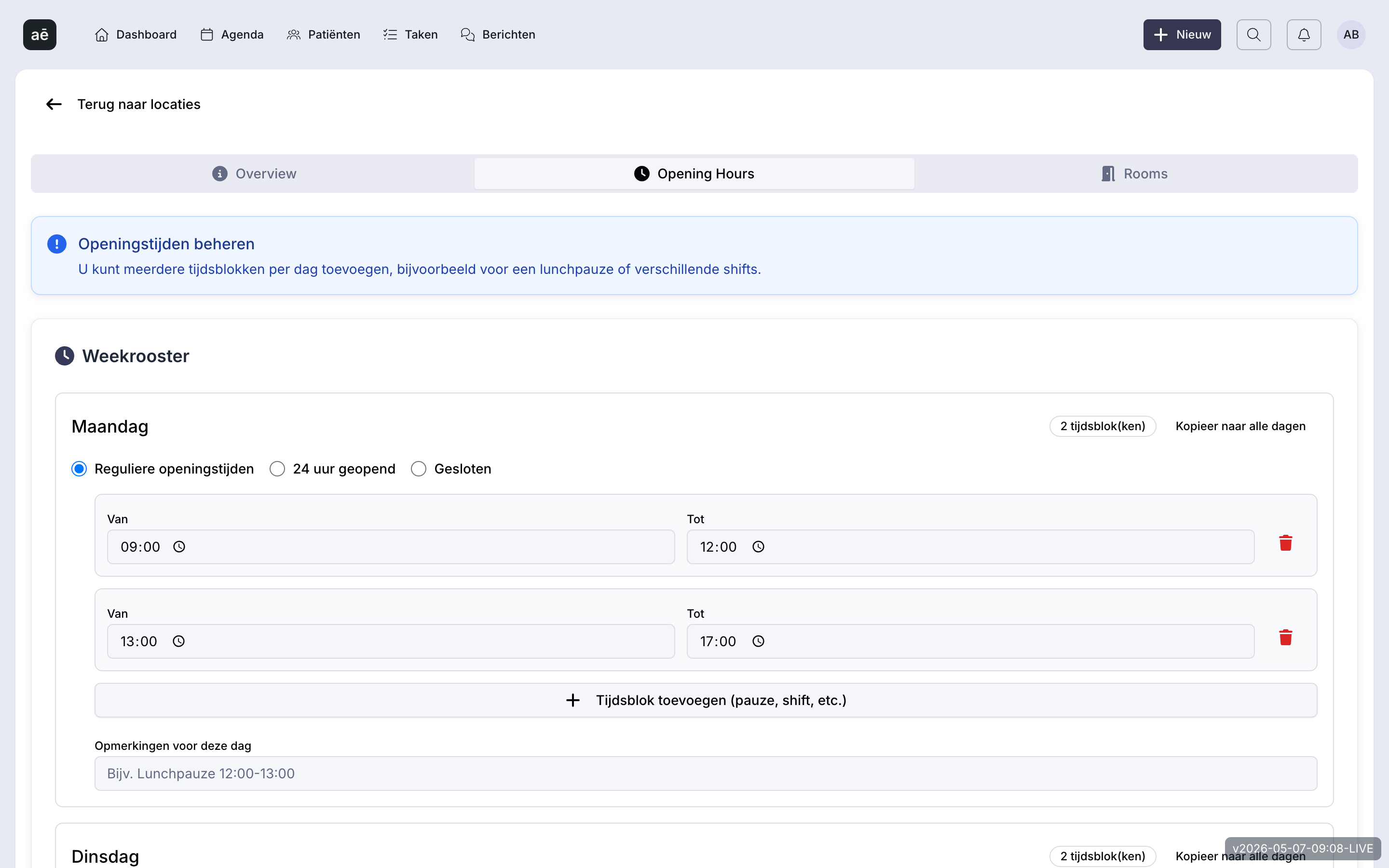This screenshot has height=868, width=1389.
Task: Open the search magnifier
Action: click(1253, 34)
